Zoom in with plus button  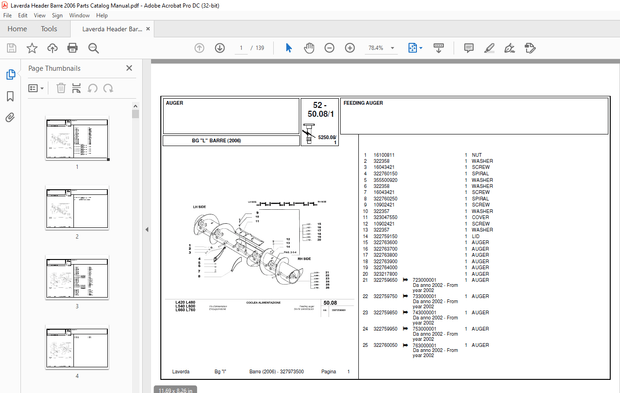coord(350,48)
